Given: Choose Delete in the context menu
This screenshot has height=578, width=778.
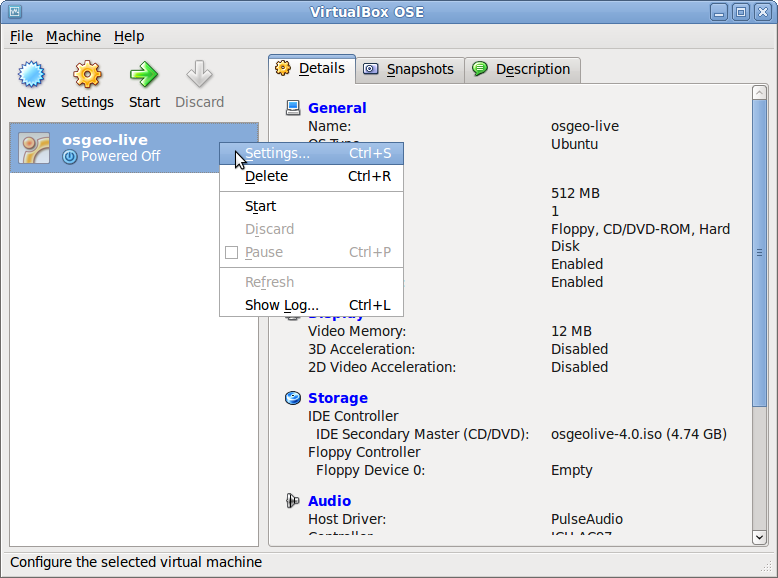Looking at the screenshot, I should [x=312, y=176].
